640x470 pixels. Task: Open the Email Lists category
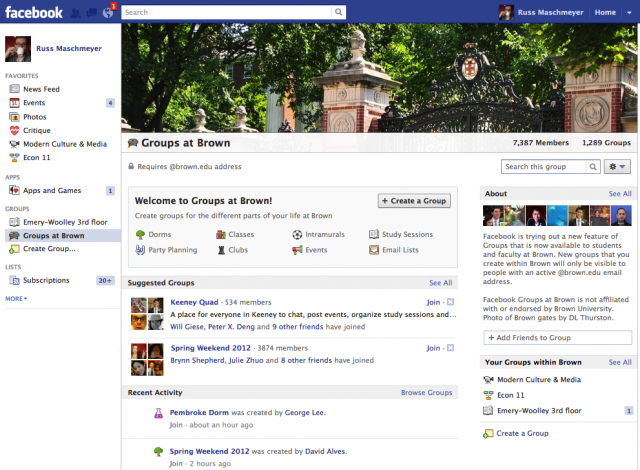(402, 250)
